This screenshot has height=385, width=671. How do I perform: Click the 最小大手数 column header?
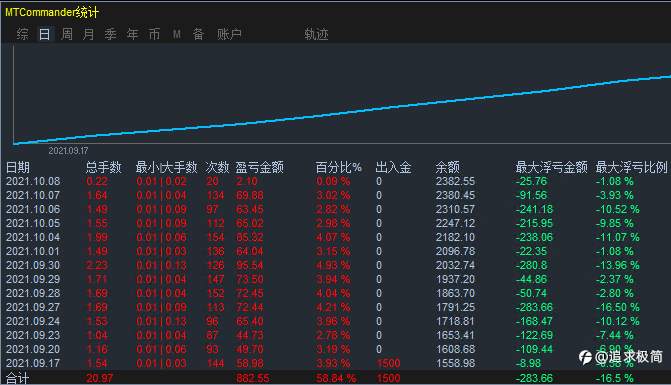[x=166, y=167]
